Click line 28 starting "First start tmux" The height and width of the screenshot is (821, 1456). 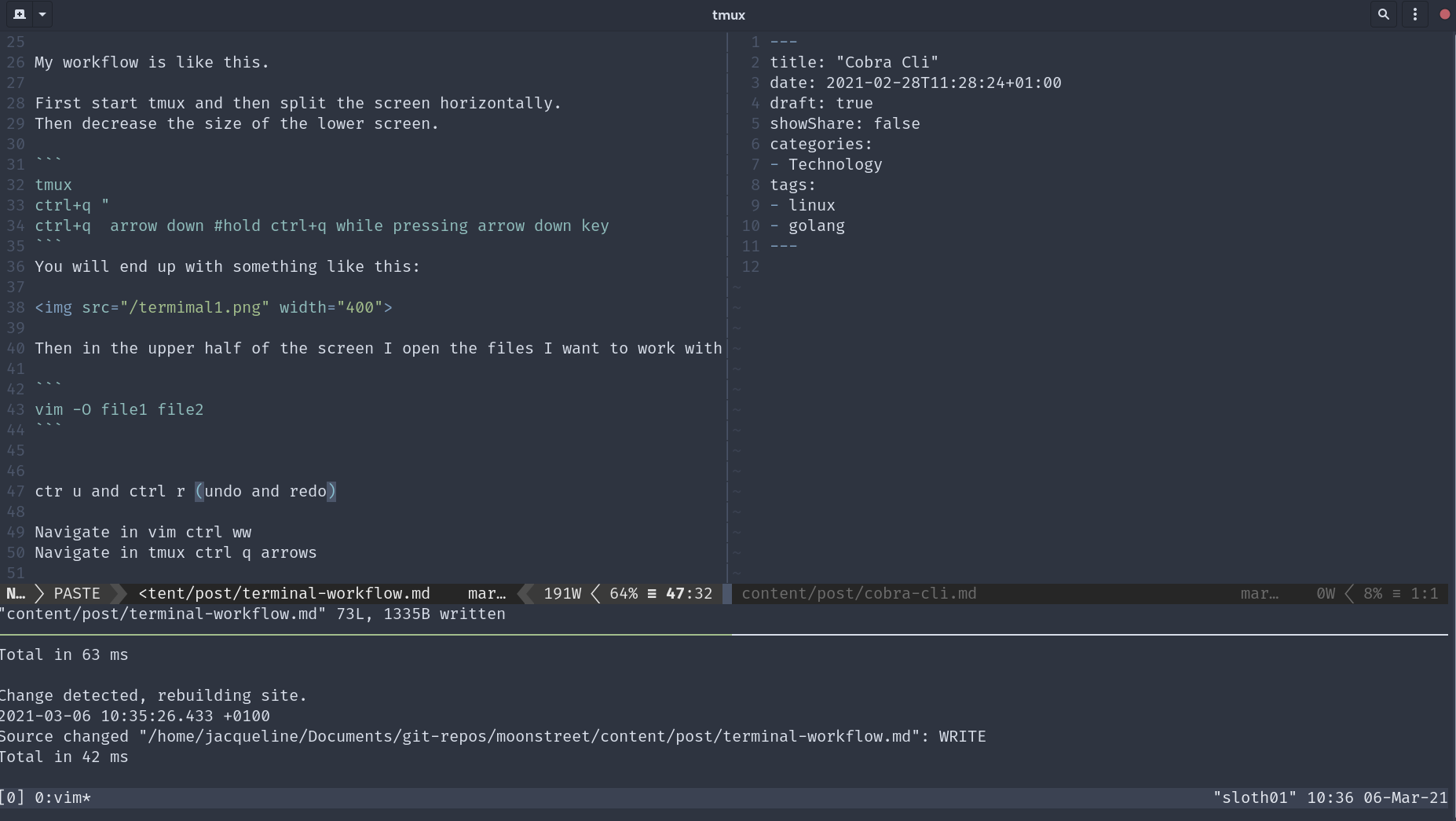tap(298, 103)
